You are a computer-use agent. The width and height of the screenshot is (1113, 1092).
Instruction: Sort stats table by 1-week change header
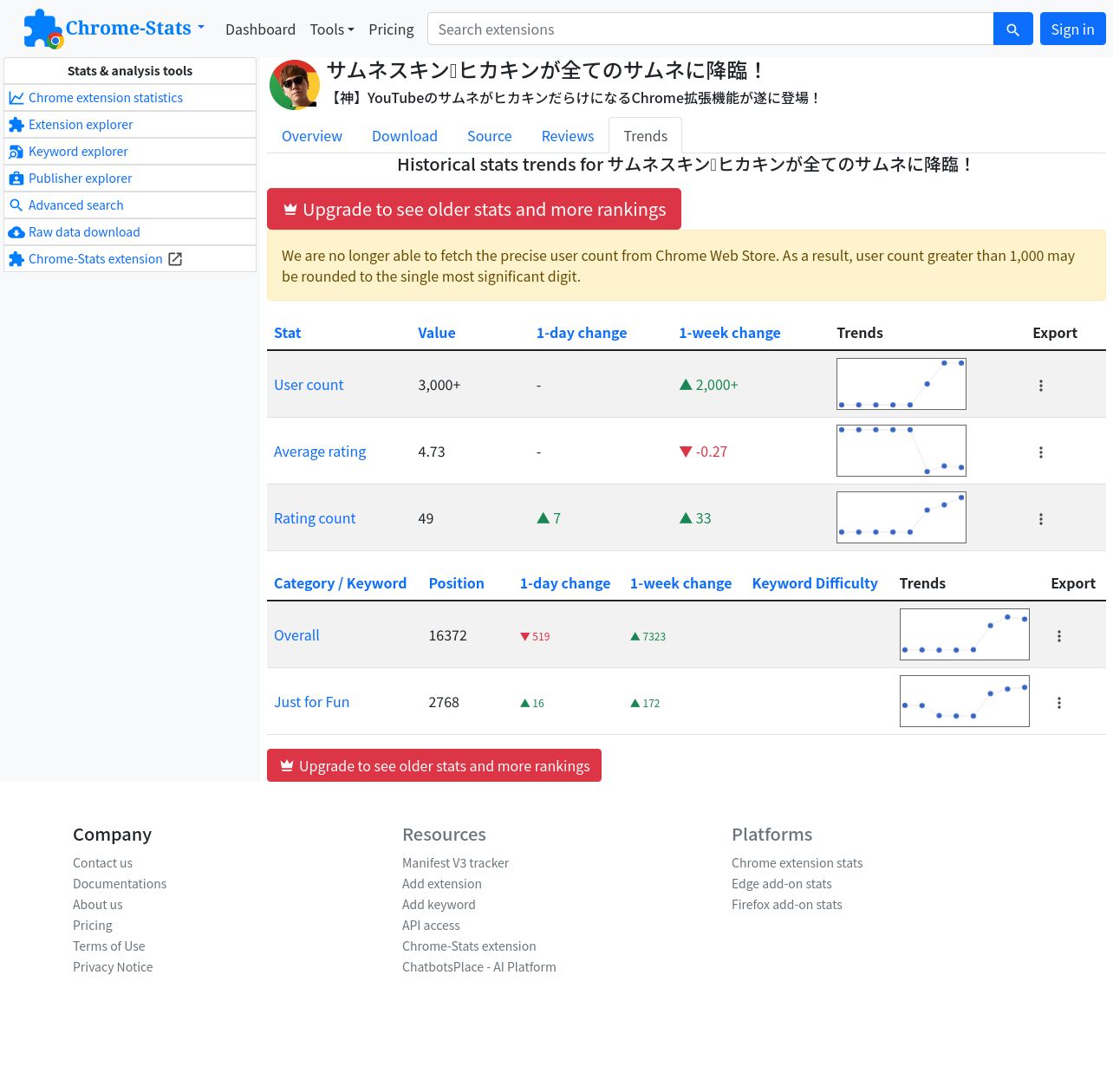pos(730,333)
